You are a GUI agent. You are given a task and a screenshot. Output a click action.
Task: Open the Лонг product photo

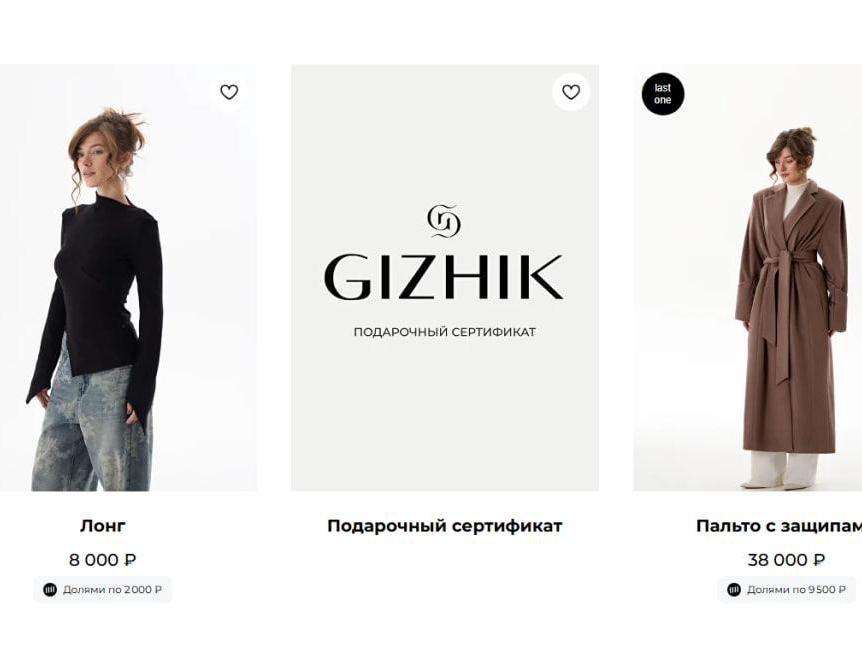point(128,278)
